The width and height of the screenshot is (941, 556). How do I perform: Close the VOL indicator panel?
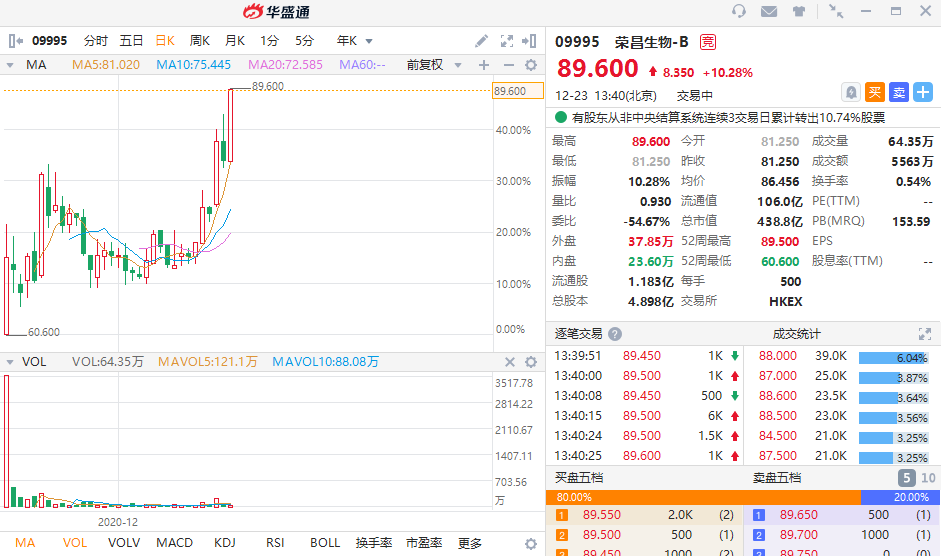[510, 362]
